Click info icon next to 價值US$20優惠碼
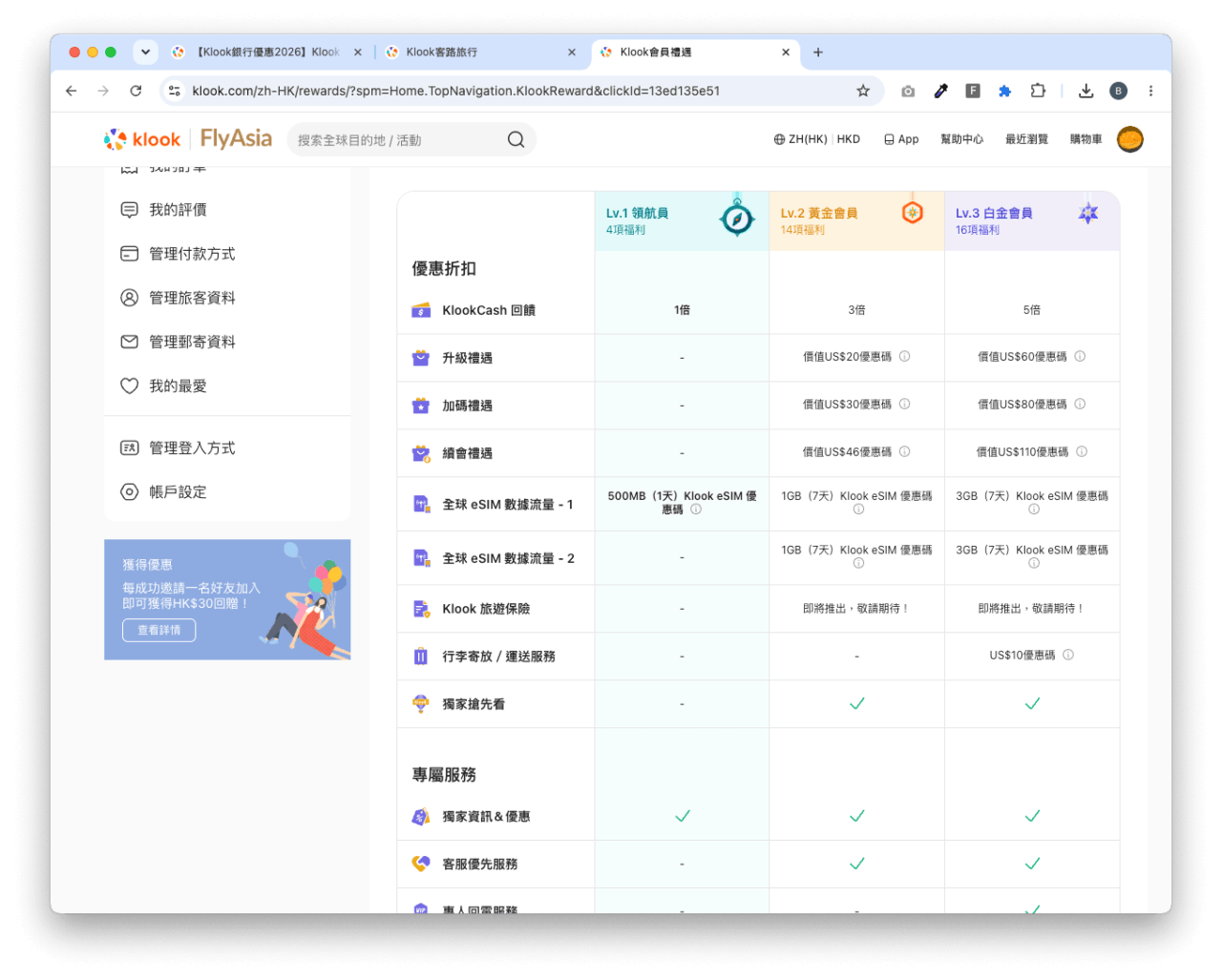 [904, 356]
